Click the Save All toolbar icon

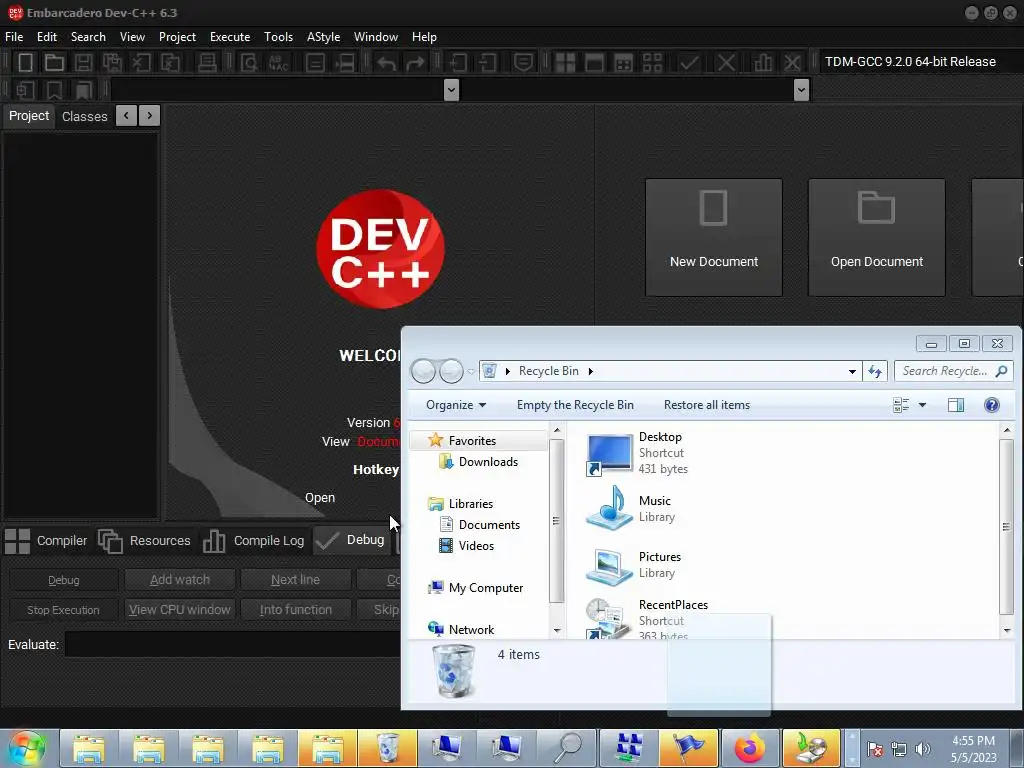[112, 63]
